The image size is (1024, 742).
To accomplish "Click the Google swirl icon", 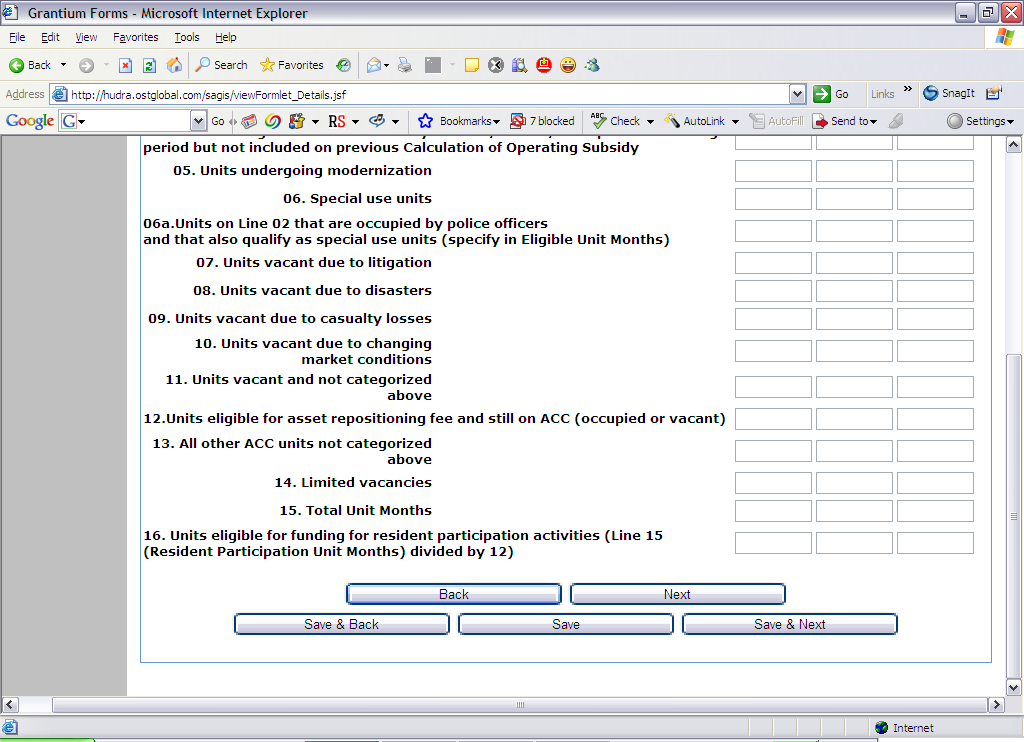I will point(272,121).
